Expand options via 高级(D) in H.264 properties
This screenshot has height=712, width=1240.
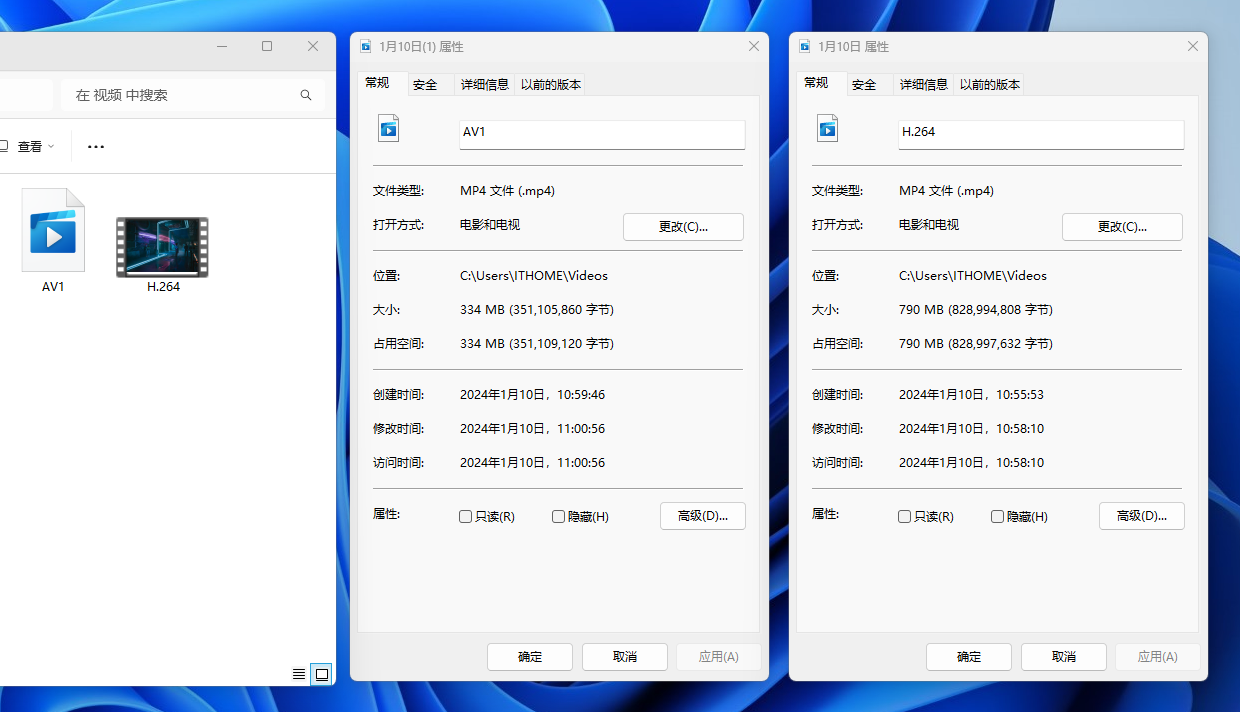click(x=1141, y=516)
